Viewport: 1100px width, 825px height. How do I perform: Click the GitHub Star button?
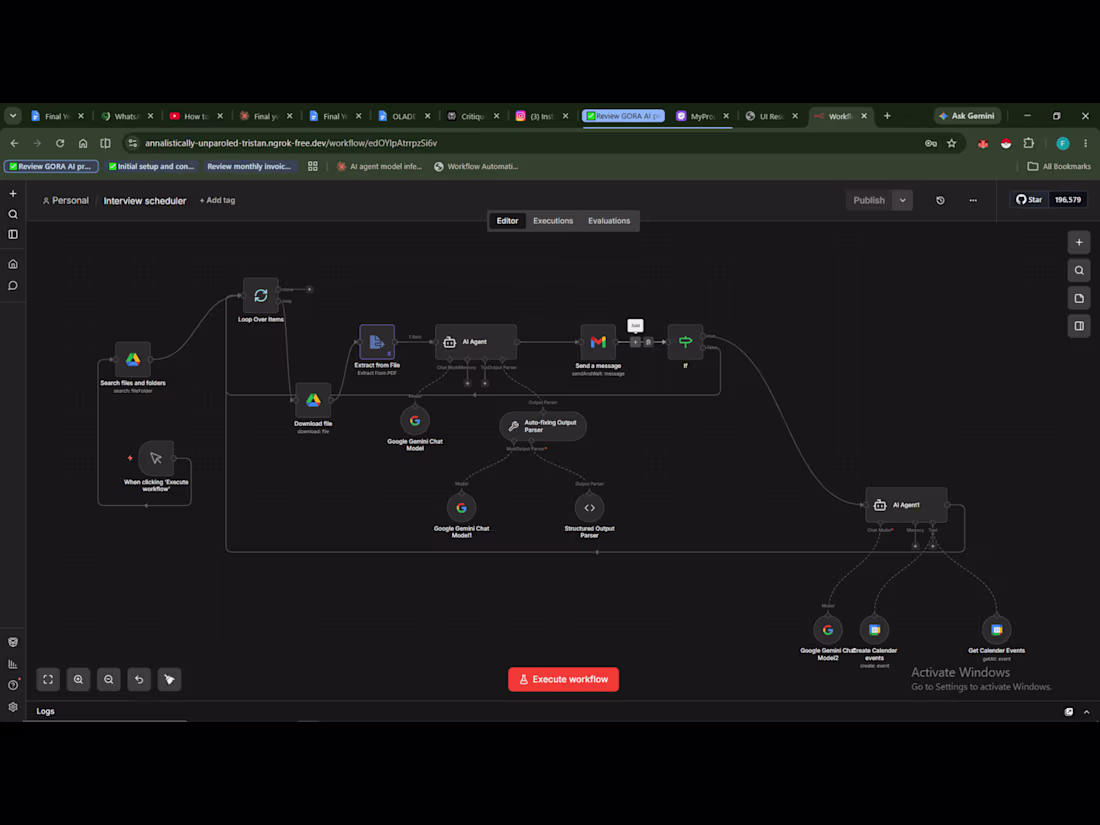pyautogui.click(x=1029, y=200)
